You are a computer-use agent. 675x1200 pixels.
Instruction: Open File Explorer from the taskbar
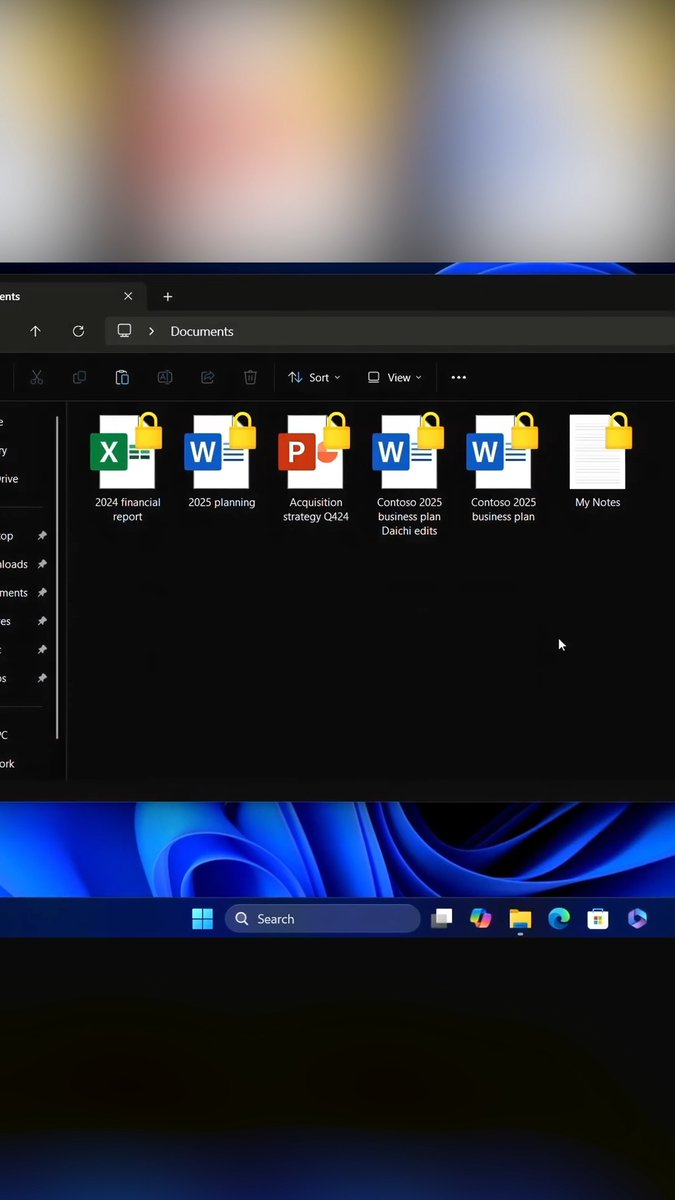point(520,919)
